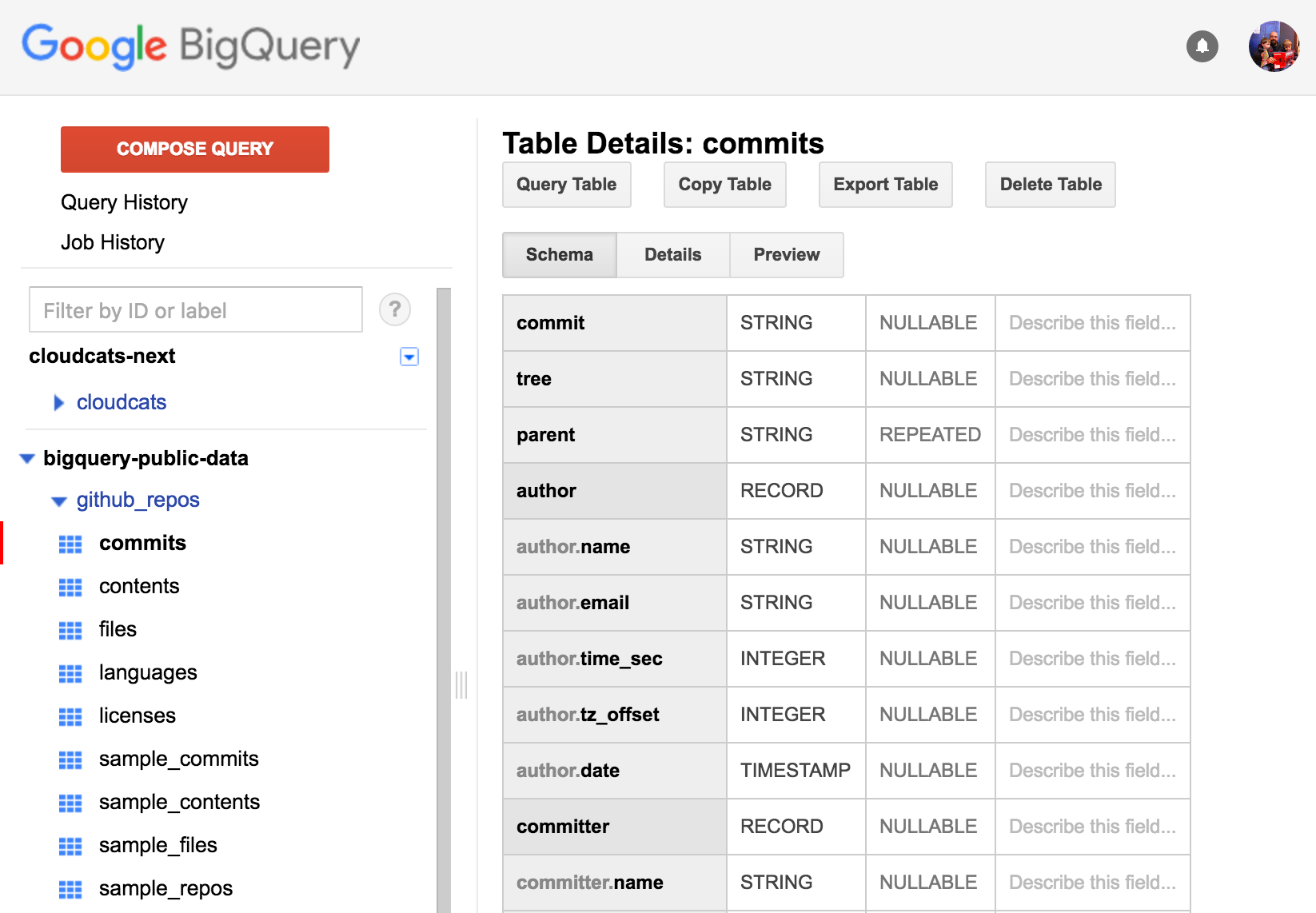This screenshot has width=1316, height=913.
Task: Click the Copy Table button
Action: [725, 185]
